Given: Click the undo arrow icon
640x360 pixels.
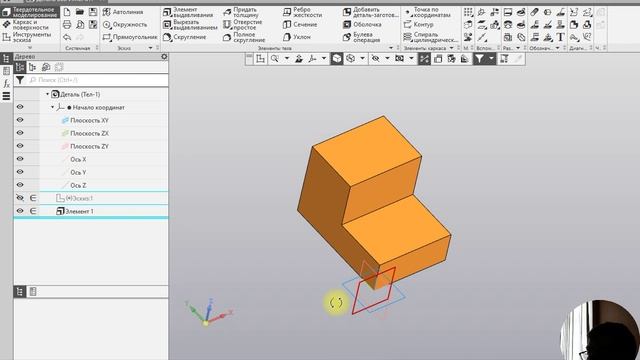Looking at the screenshot, I should [x=67, y=37].
